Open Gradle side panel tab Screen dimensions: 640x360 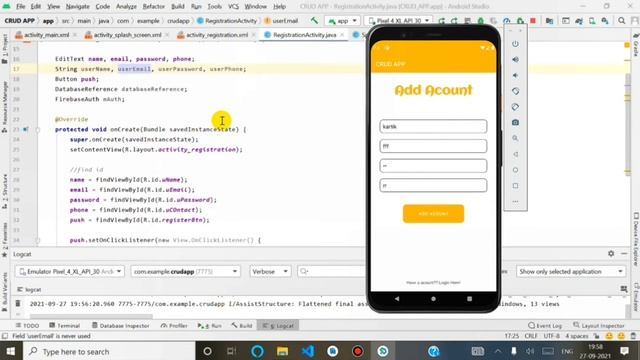(636, 45)
